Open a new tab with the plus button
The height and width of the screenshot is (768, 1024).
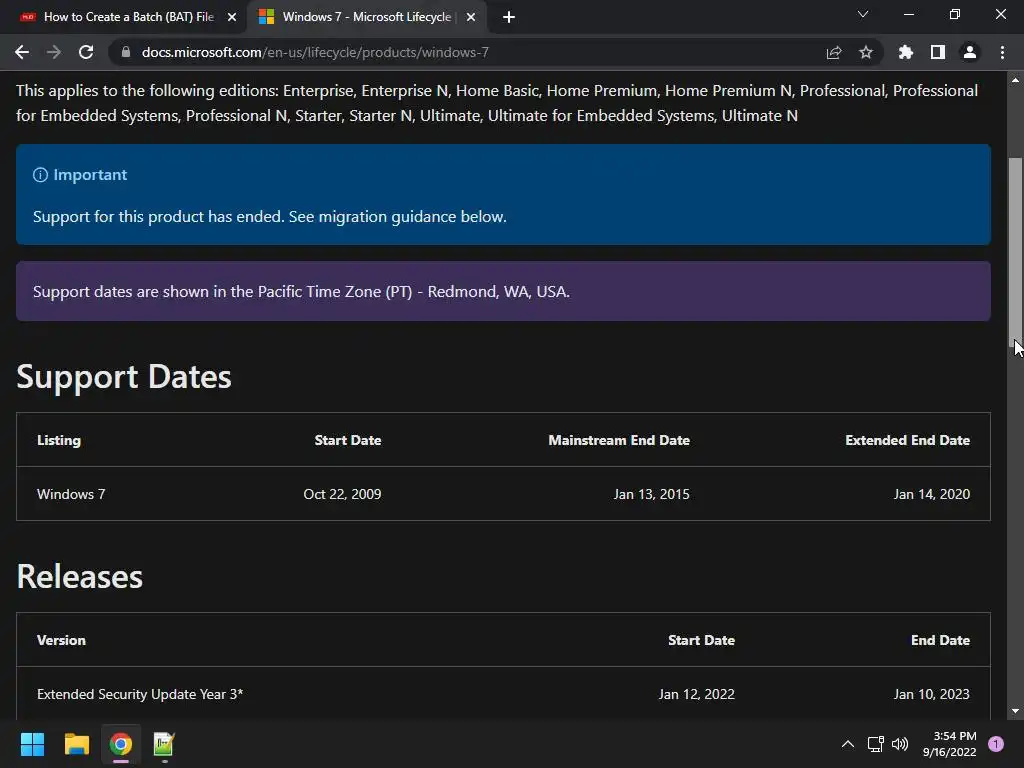509,17
